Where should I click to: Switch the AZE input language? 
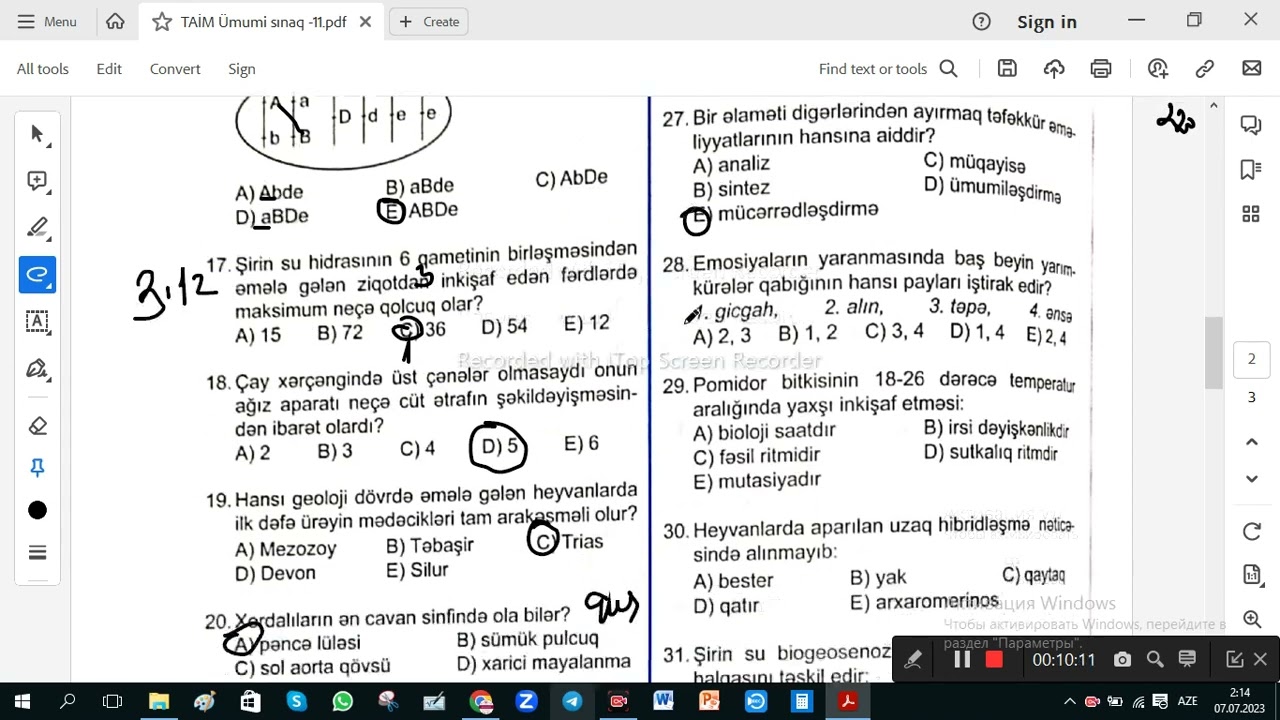coord(1187,701)
